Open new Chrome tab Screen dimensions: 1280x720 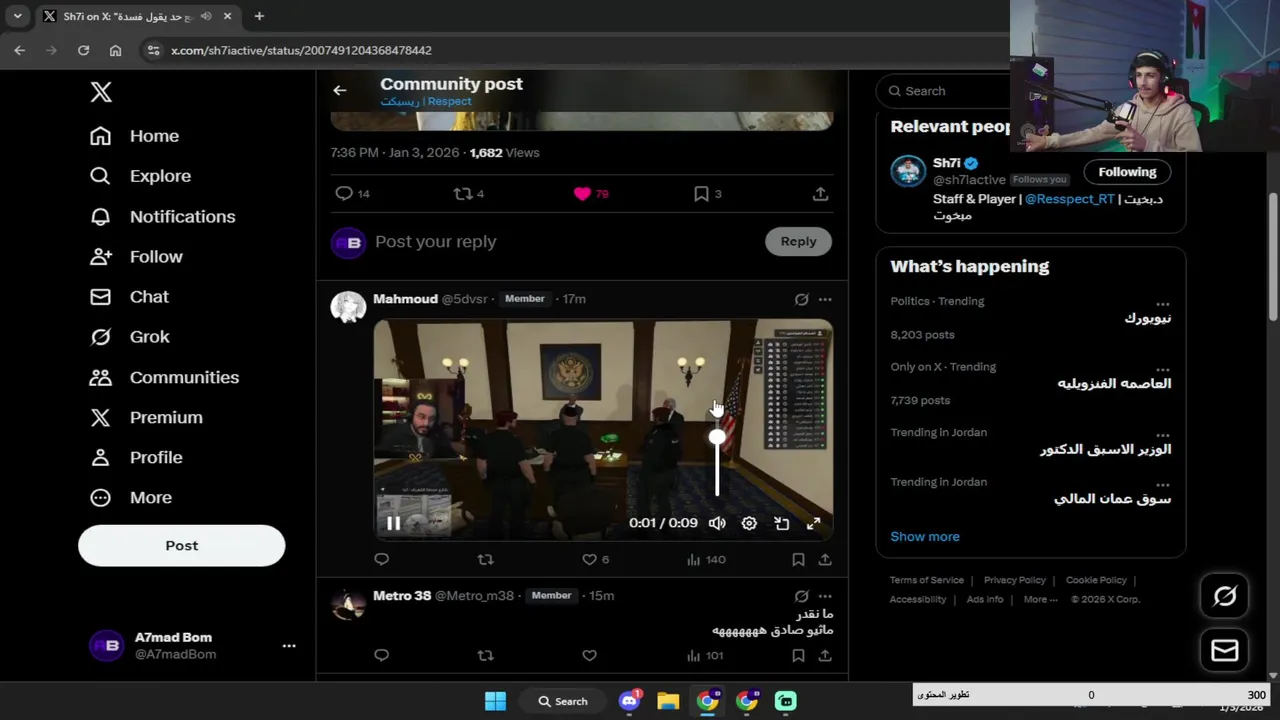[x=259, y=16]
